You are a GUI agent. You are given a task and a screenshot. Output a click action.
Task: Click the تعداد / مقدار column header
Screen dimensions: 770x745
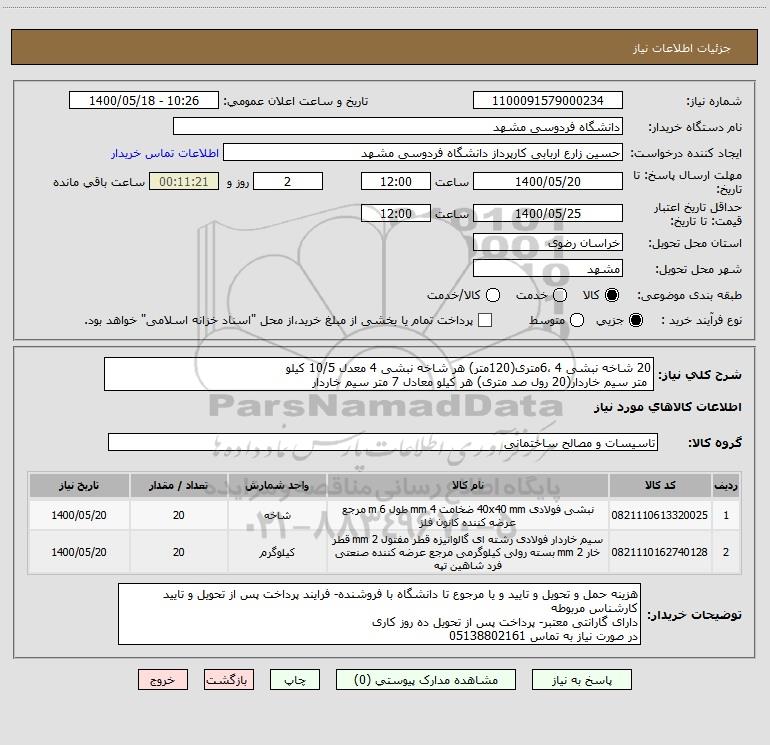pyautogui.click(x=179, y=486)
